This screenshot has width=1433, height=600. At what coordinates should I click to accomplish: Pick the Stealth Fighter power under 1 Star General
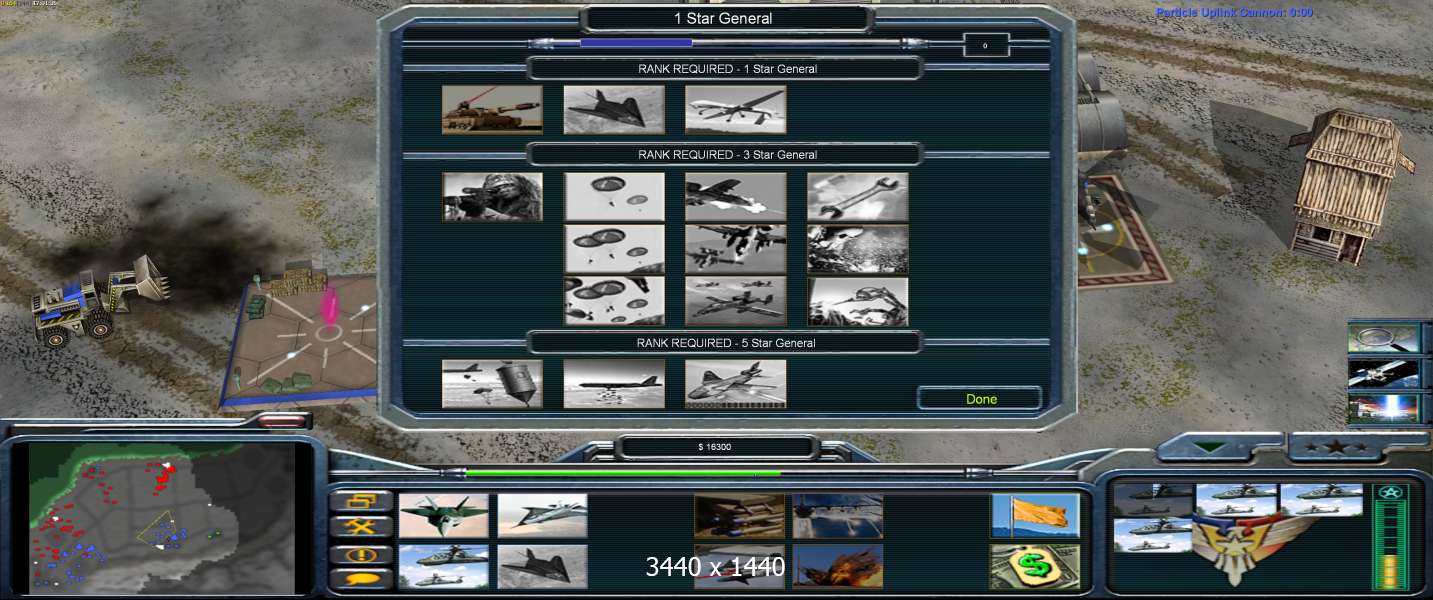614,109
